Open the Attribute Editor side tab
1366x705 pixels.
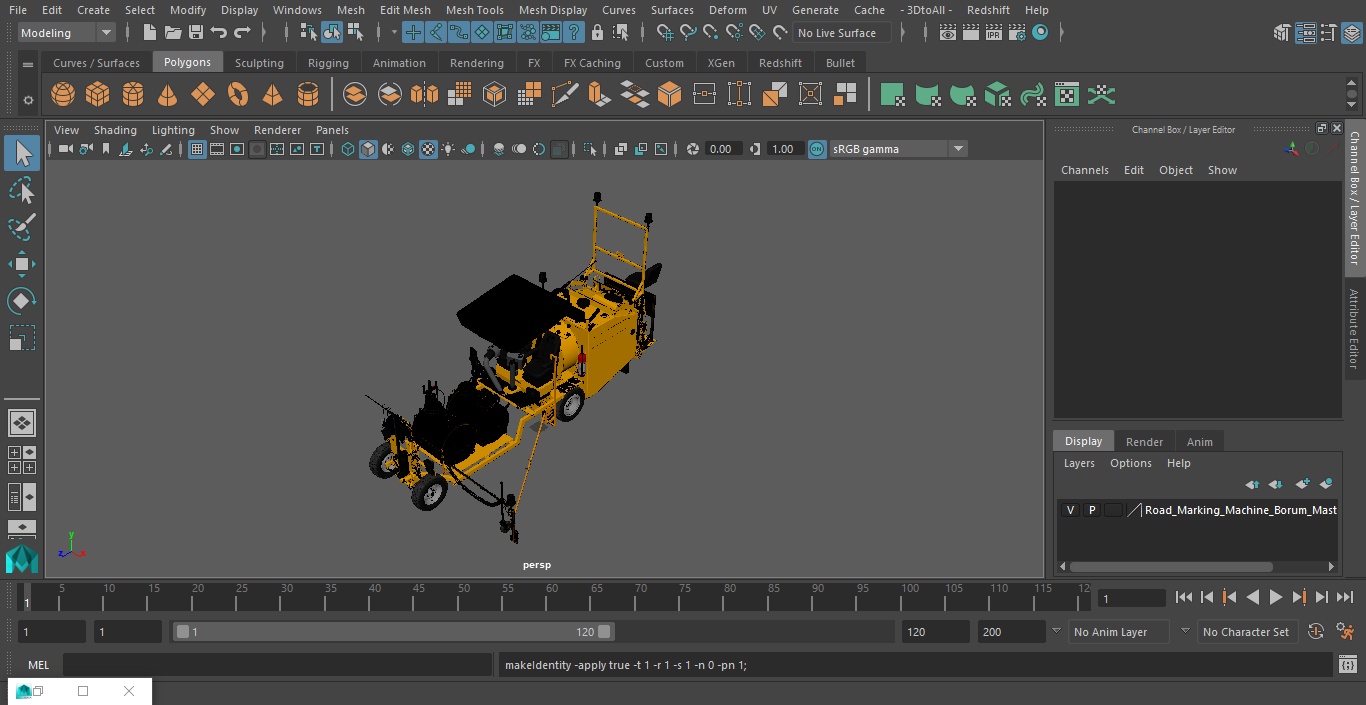1353,329
